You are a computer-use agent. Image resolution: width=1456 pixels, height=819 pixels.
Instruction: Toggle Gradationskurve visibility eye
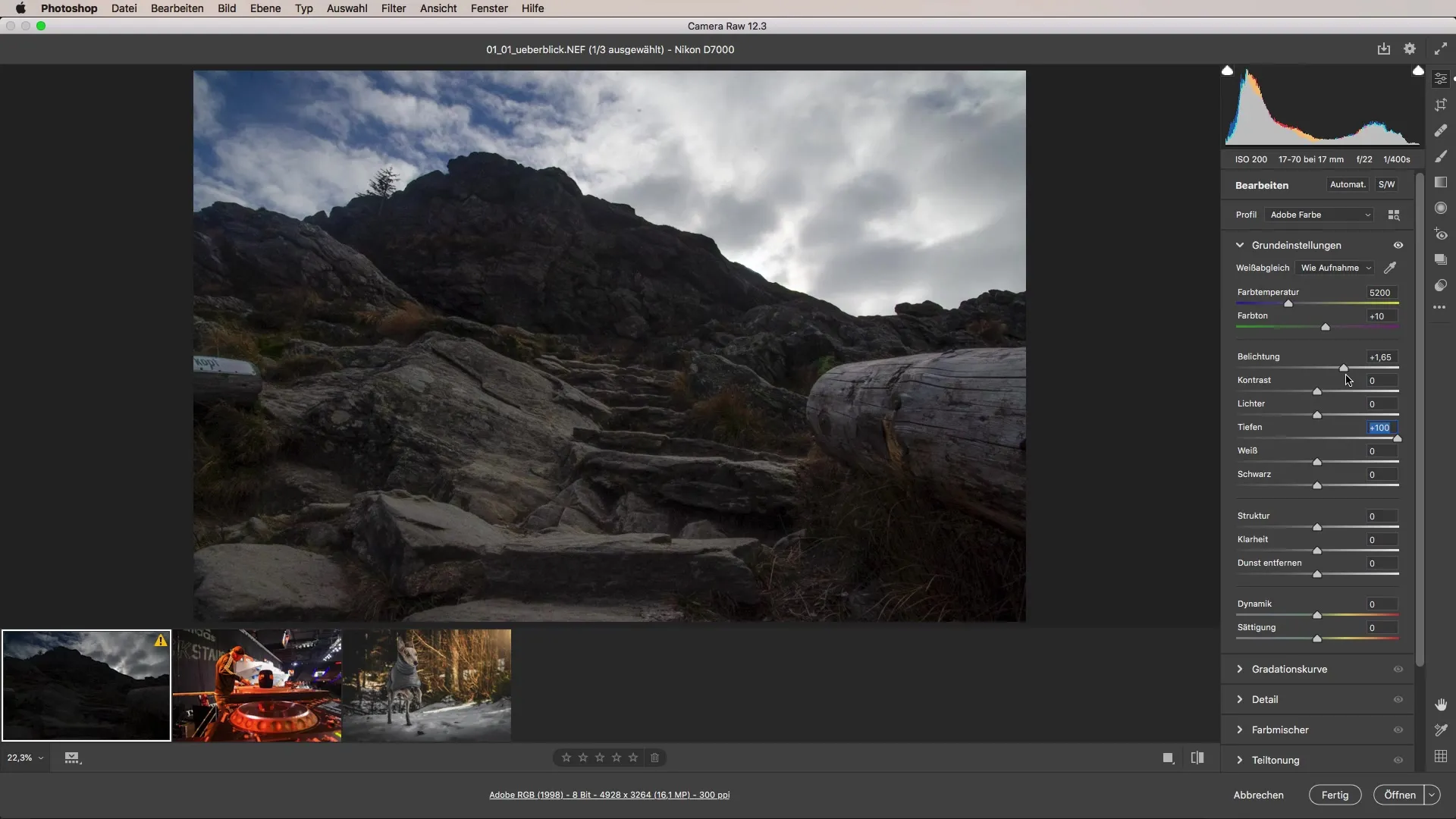[1398, 670]
